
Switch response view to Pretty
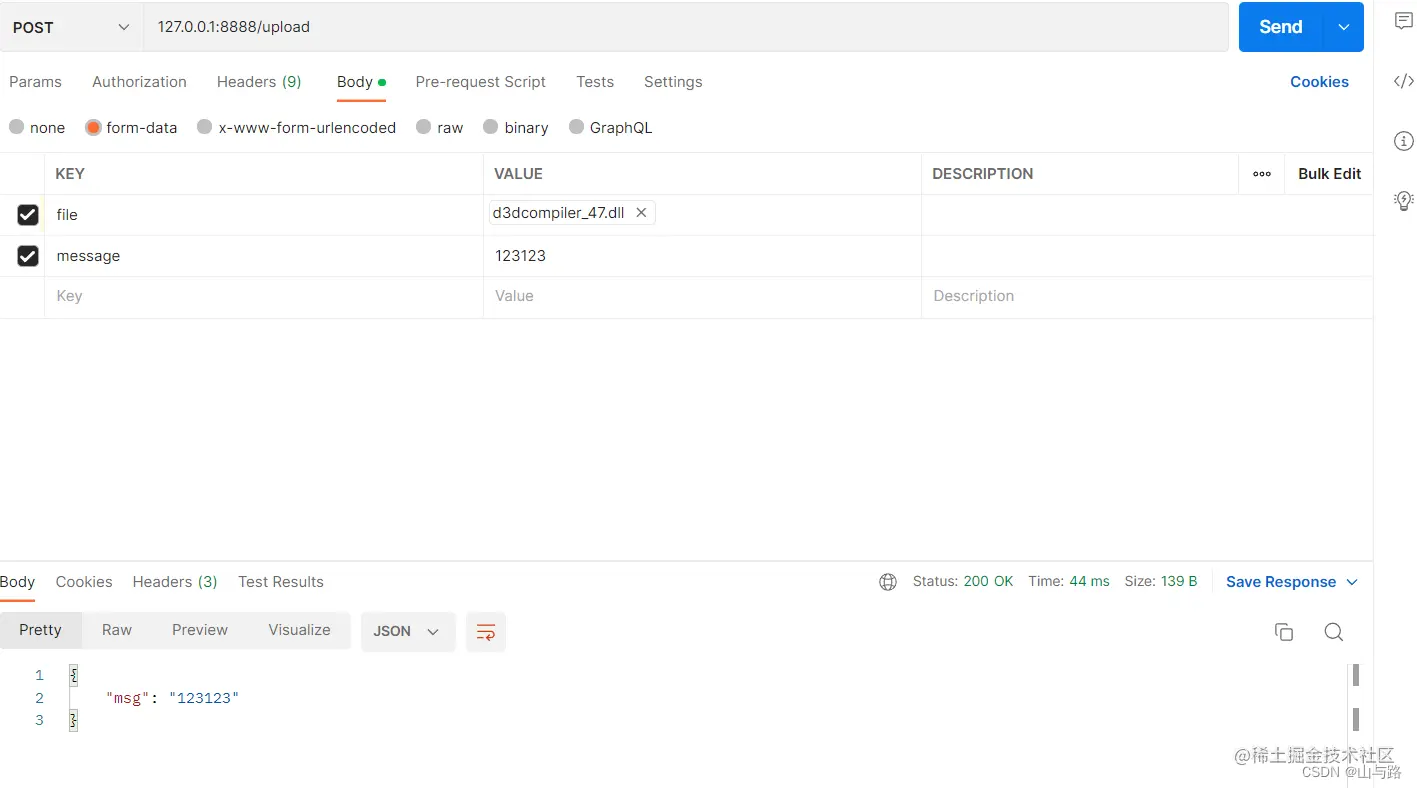pos(40,630)
